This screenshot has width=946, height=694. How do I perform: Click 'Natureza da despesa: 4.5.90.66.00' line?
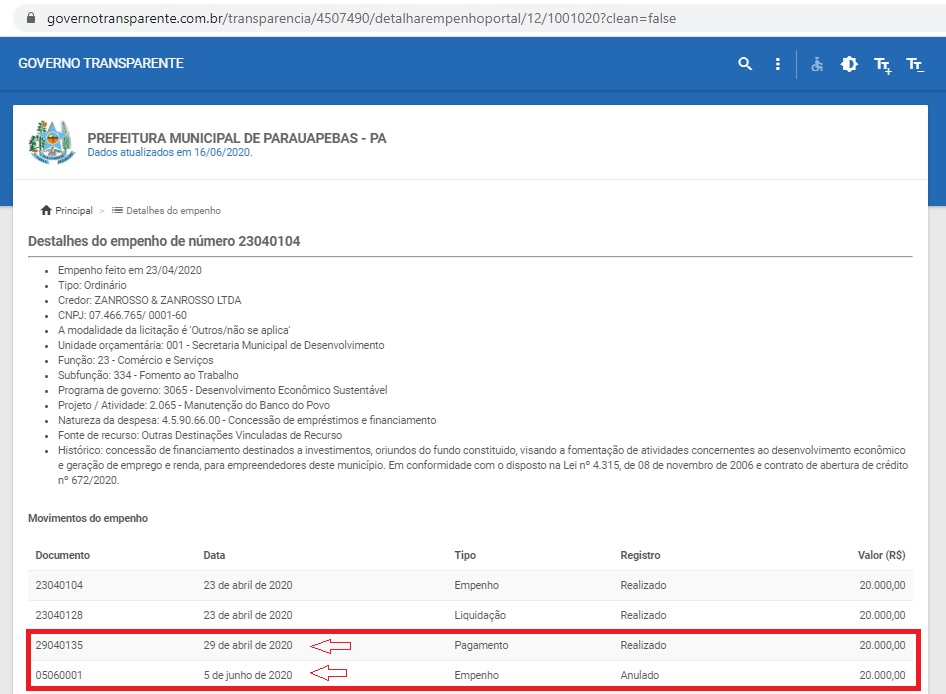pyautogui.click(x=247, y=421)
